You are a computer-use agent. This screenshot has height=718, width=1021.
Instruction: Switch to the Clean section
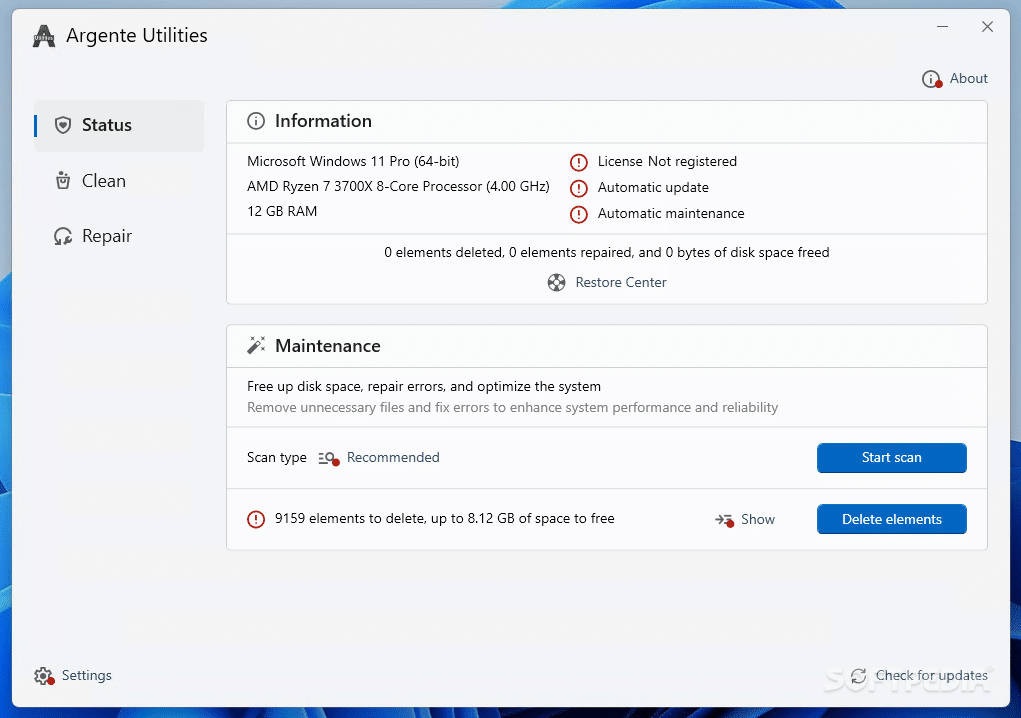[102, 180]
